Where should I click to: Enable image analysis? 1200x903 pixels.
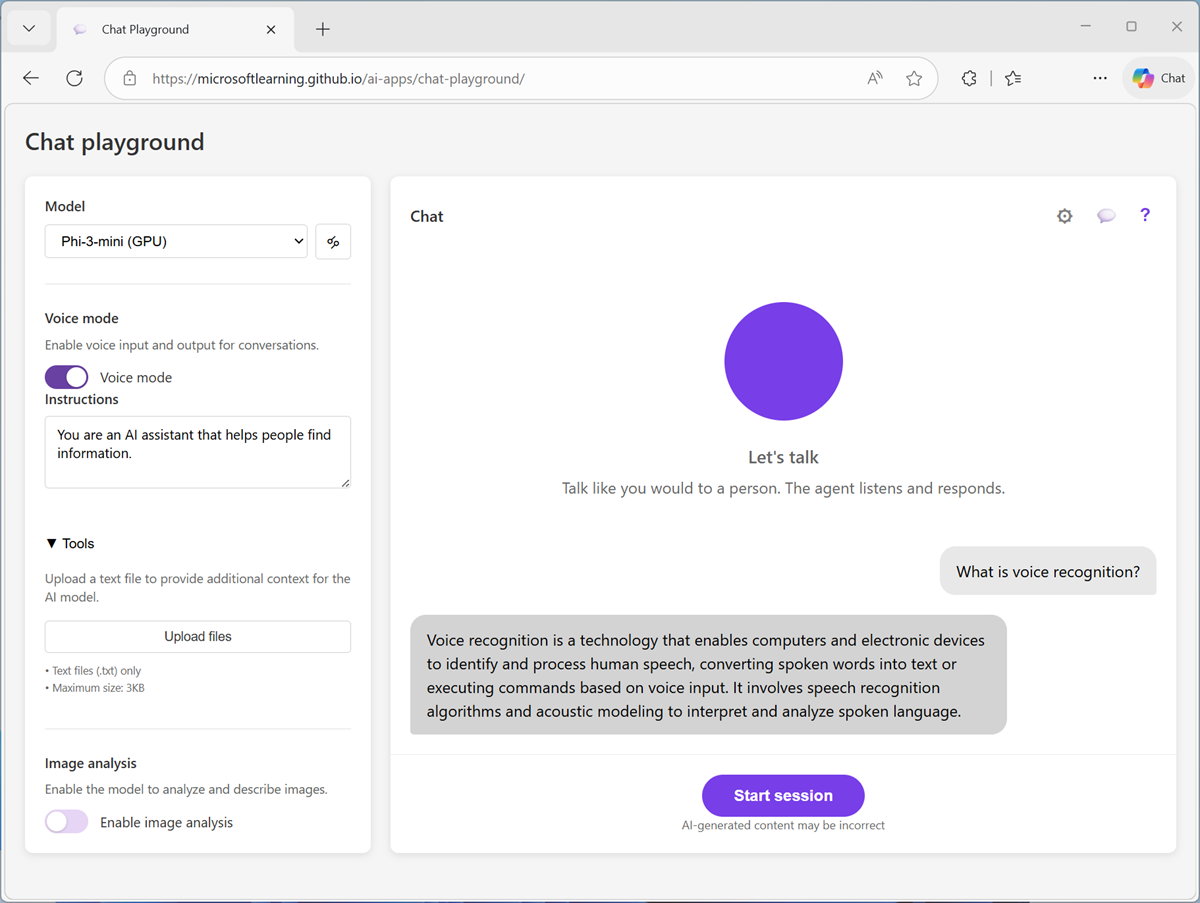(66, 821)
